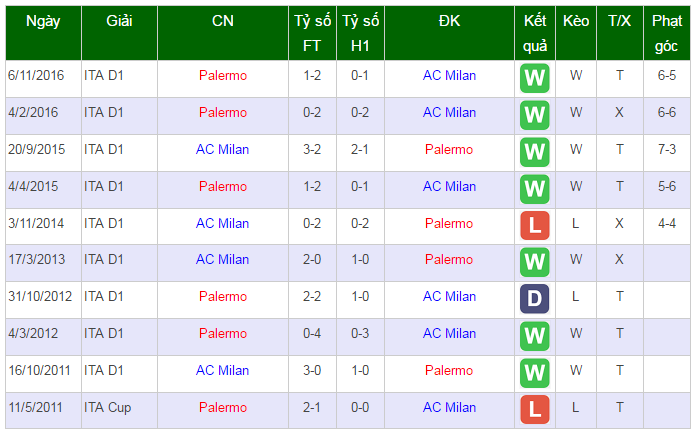697x435 pixels.
Task: Click the 7-3 corner count cell
Action: click(x=667, y=149)
